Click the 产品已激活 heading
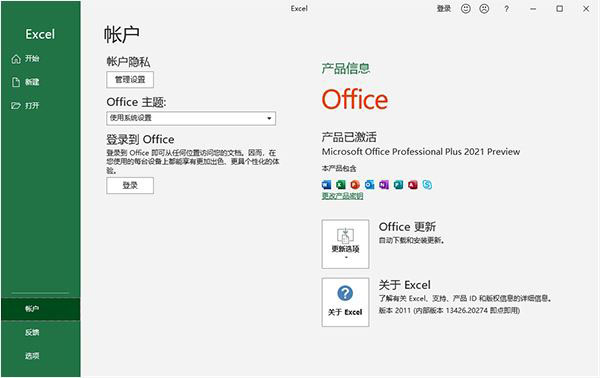 349,137
